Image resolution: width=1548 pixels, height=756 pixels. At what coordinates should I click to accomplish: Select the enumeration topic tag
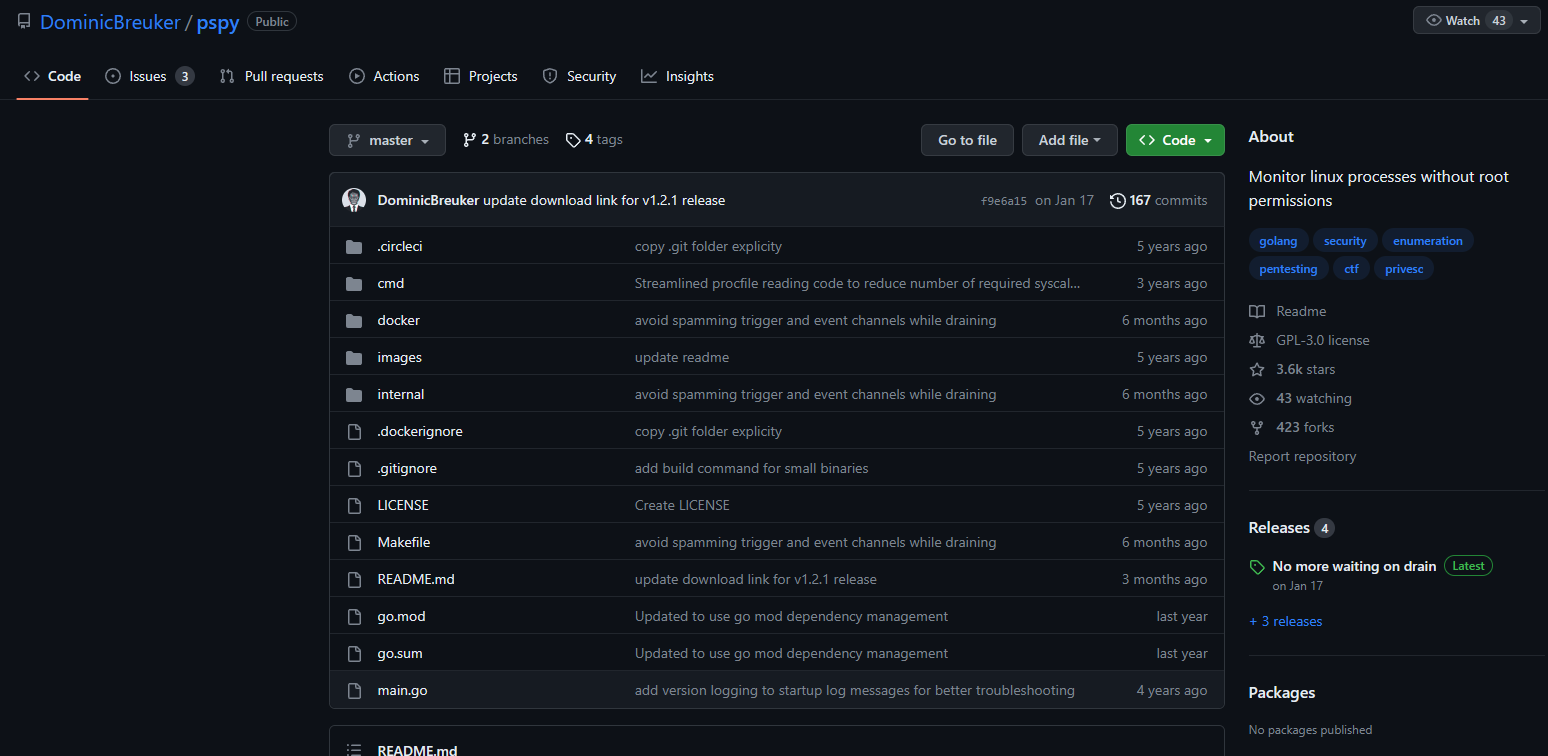[x=1428, y=241]
